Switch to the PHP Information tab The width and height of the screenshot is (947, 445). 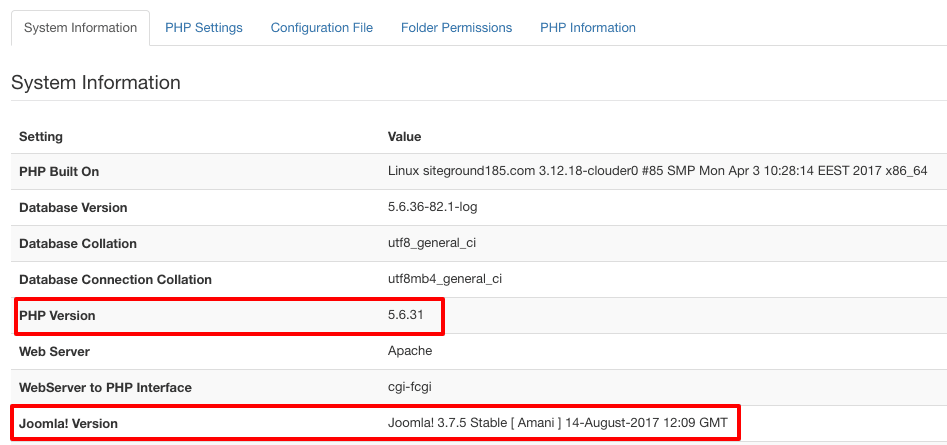588,28
